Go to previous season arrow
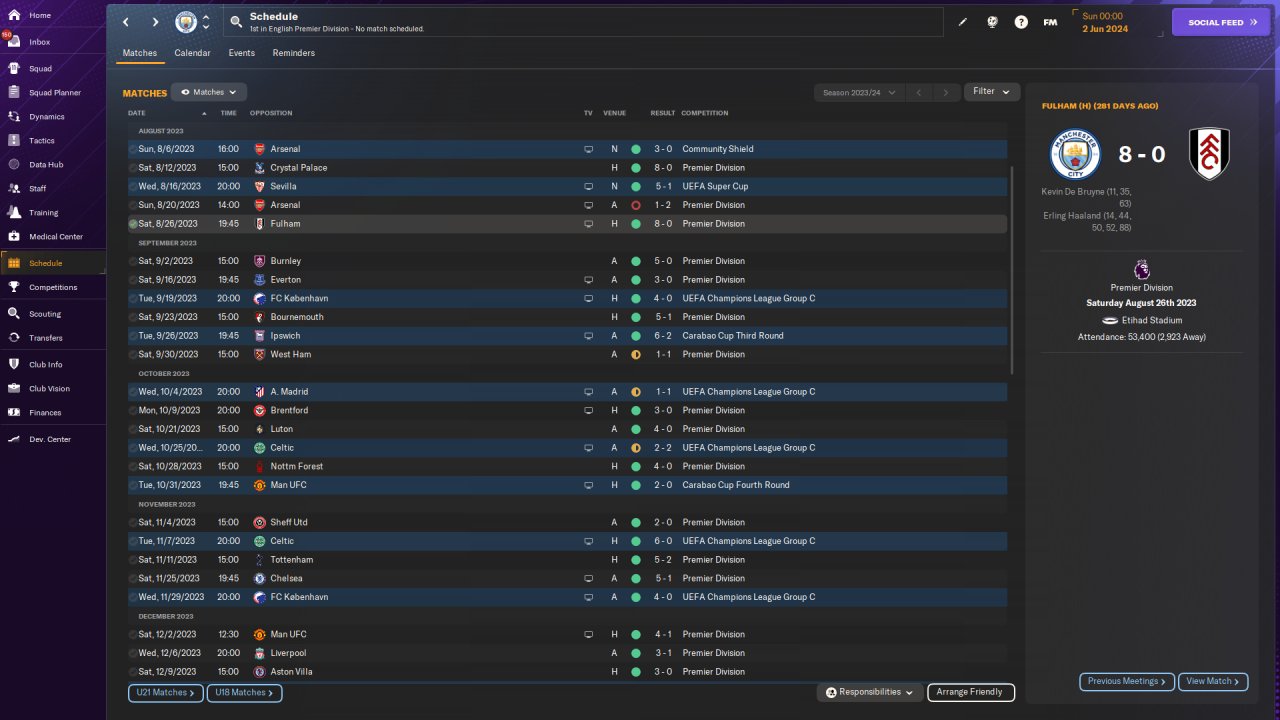Image resolution: width=1280 pixels, height=720 pixels. [919, 92]
